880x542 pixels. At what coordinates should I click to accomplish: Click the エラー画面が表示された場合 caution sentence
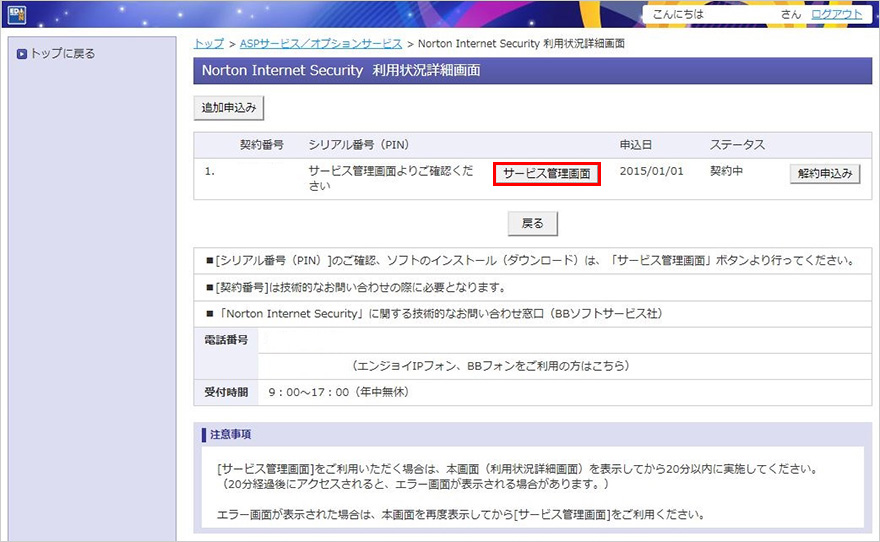point(461,515)
